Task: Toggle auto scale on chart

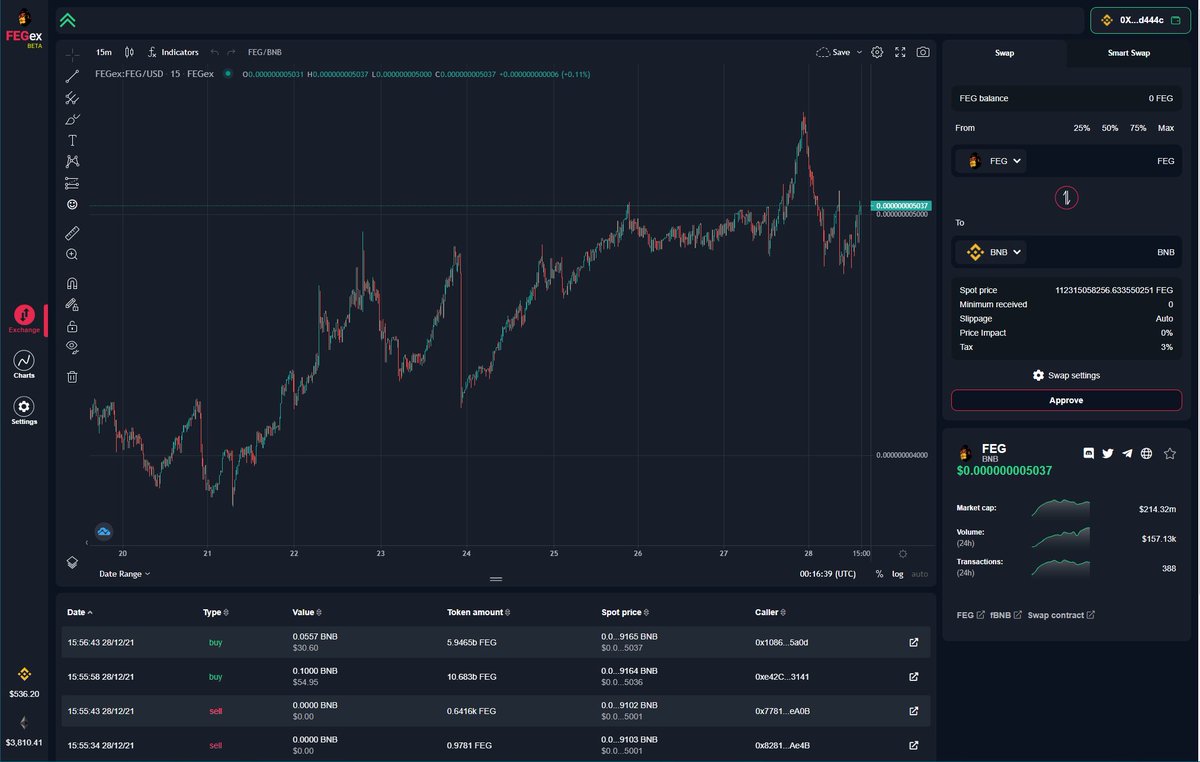Action: click(920, 574)
